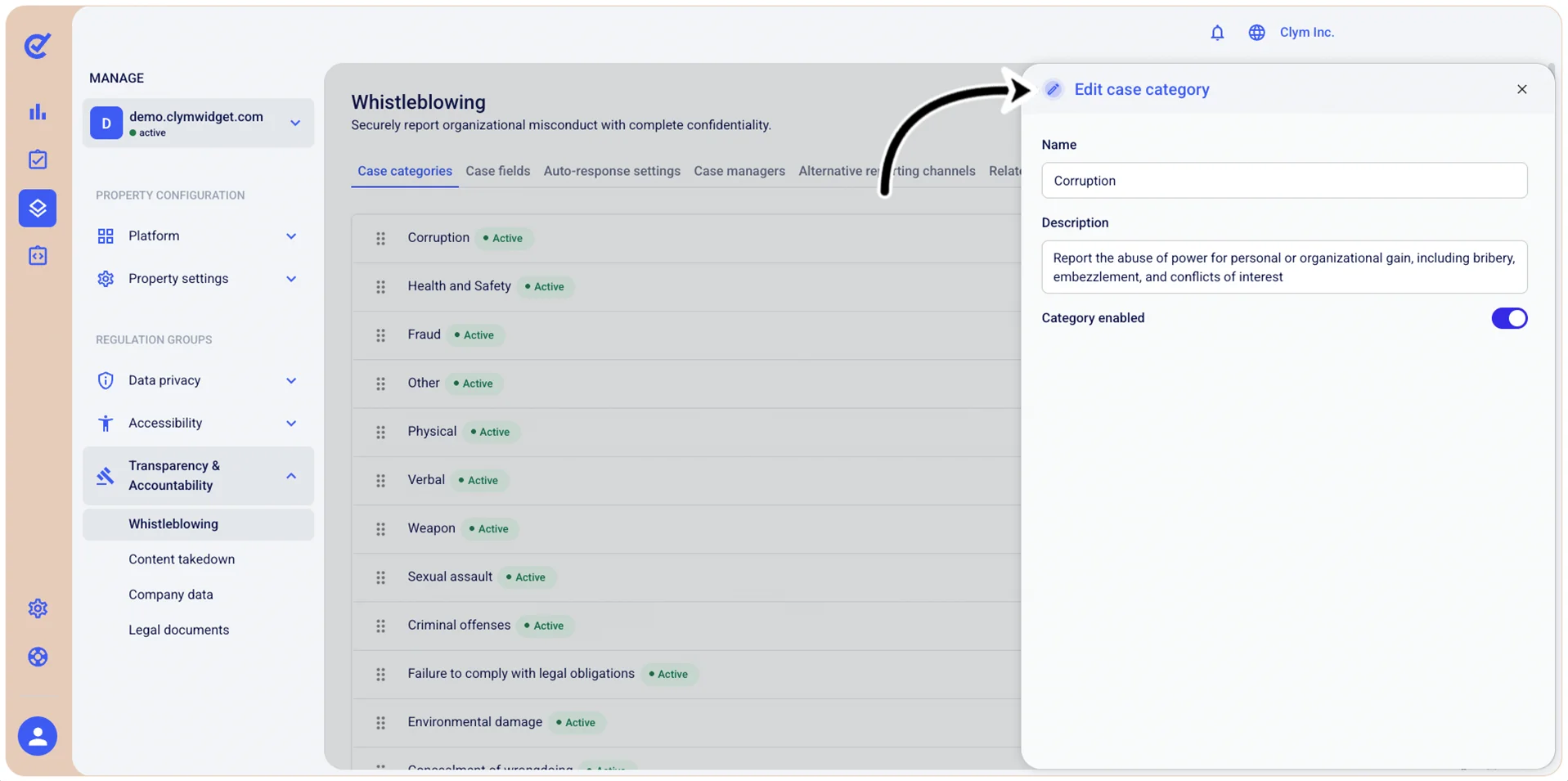Viewport: 1568px width, 781px height.
Task: Open the Case managers tab
Action: tap(739, 171)
